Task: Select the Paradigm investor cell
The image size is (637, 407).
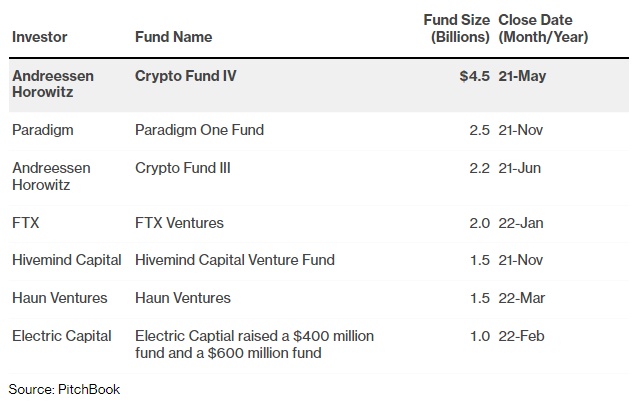Action: tap(43, 130)
